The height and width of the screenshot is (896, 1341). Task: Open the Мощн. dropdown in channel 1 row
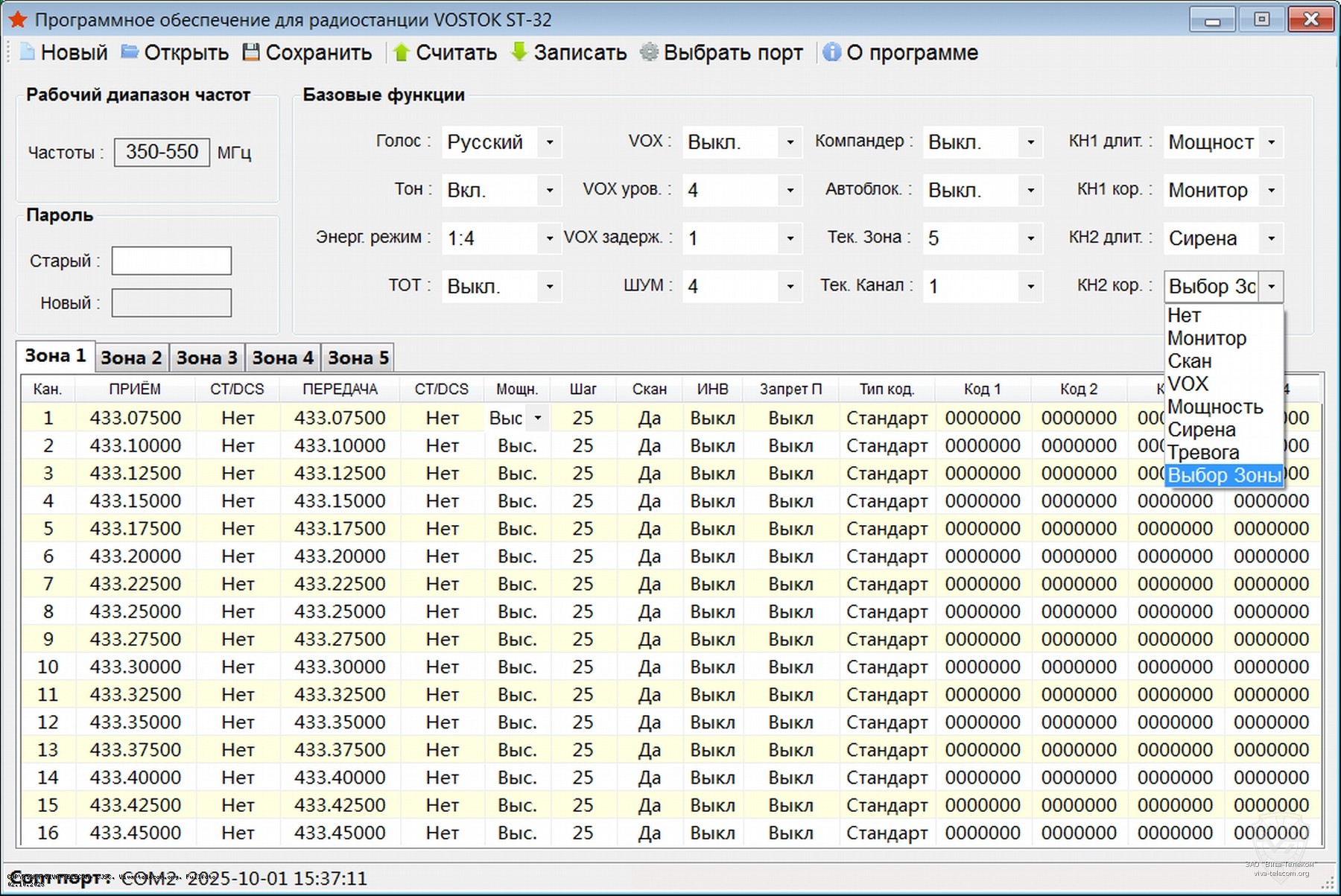click(x=537, y=418)
